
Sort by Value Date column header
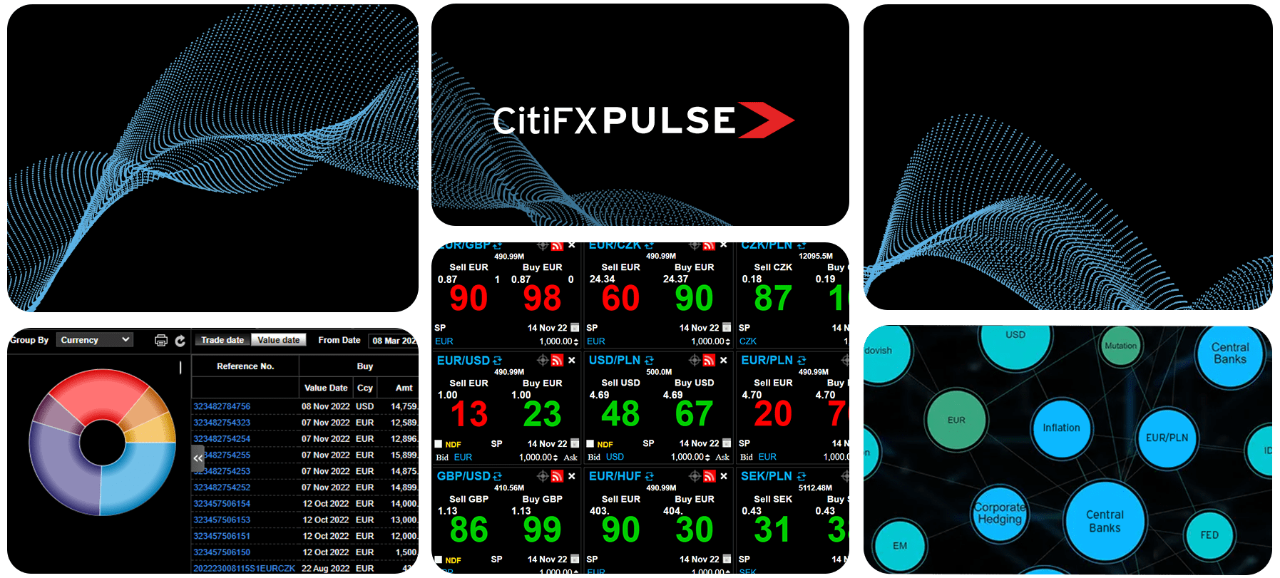pos(326,388)
